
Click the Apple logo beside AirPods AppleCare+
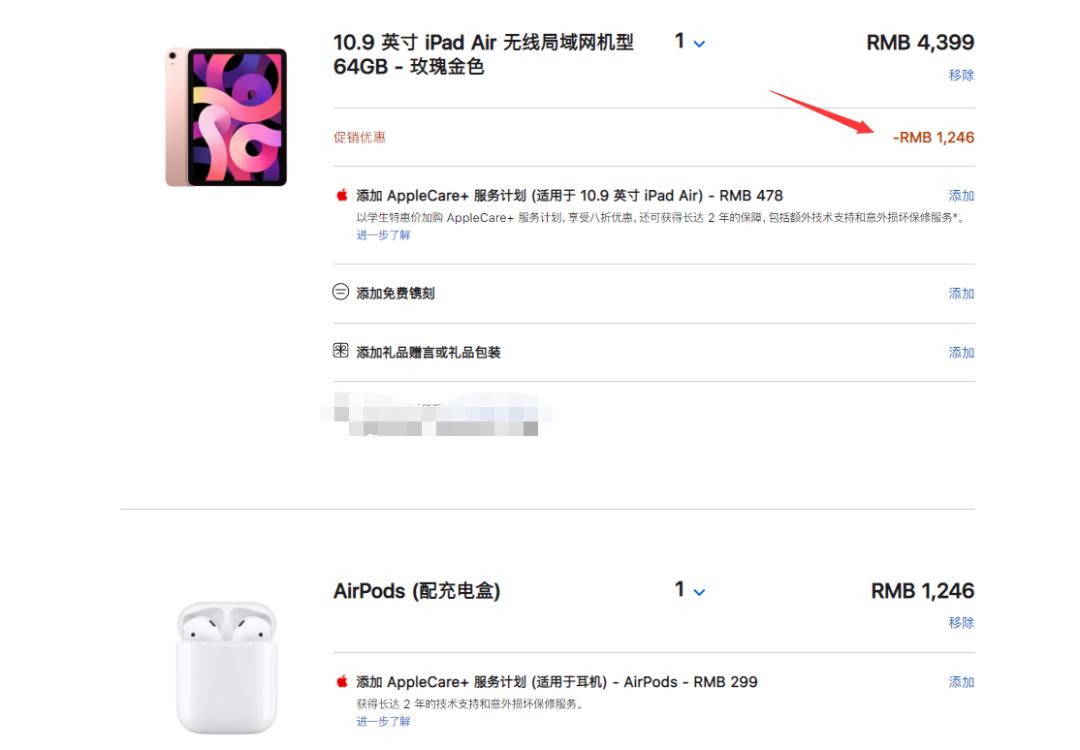pyautogui.click(x=342, y=681)
